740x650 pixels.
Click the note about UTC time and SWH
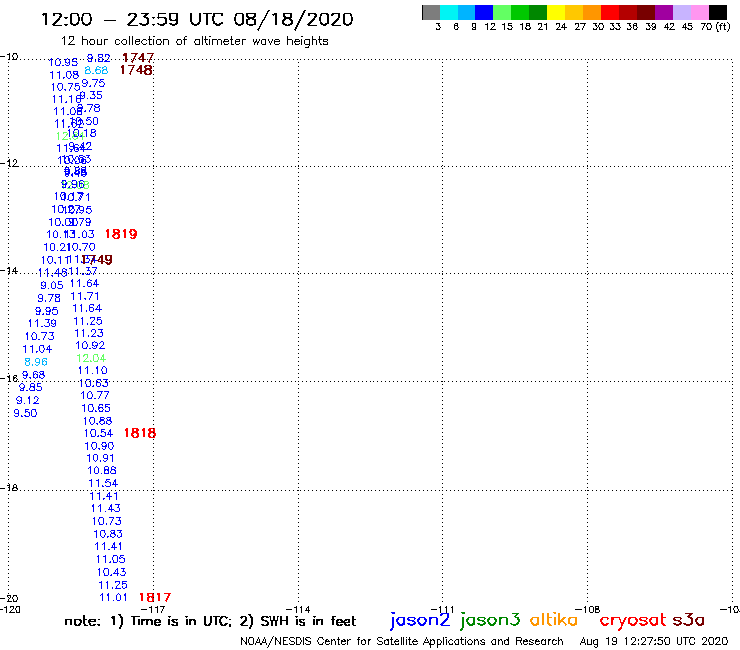(x=210, y=621)
